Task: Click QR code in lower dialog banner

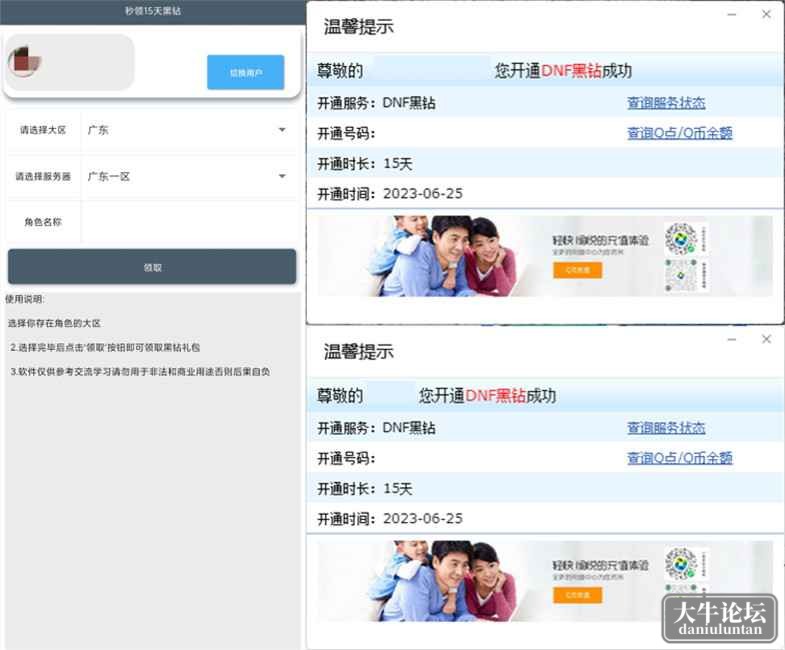Action: coord(680,563)
